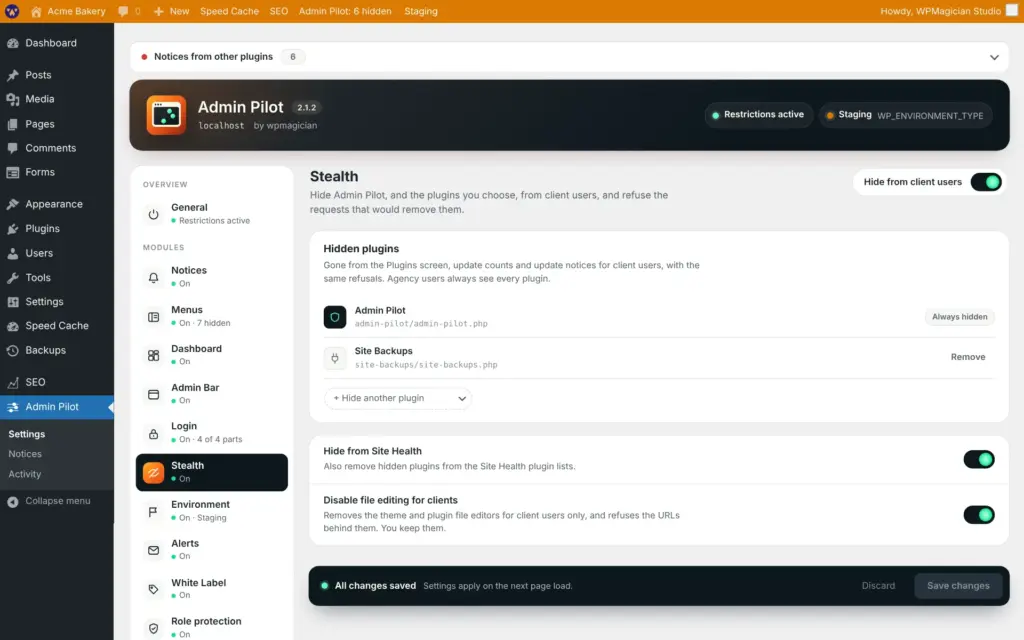The height and width of the screenshot is (640, 1024).
Task: Click the Comments icon in sidebar
Action: pyautogui.click(x=13, y=148)
